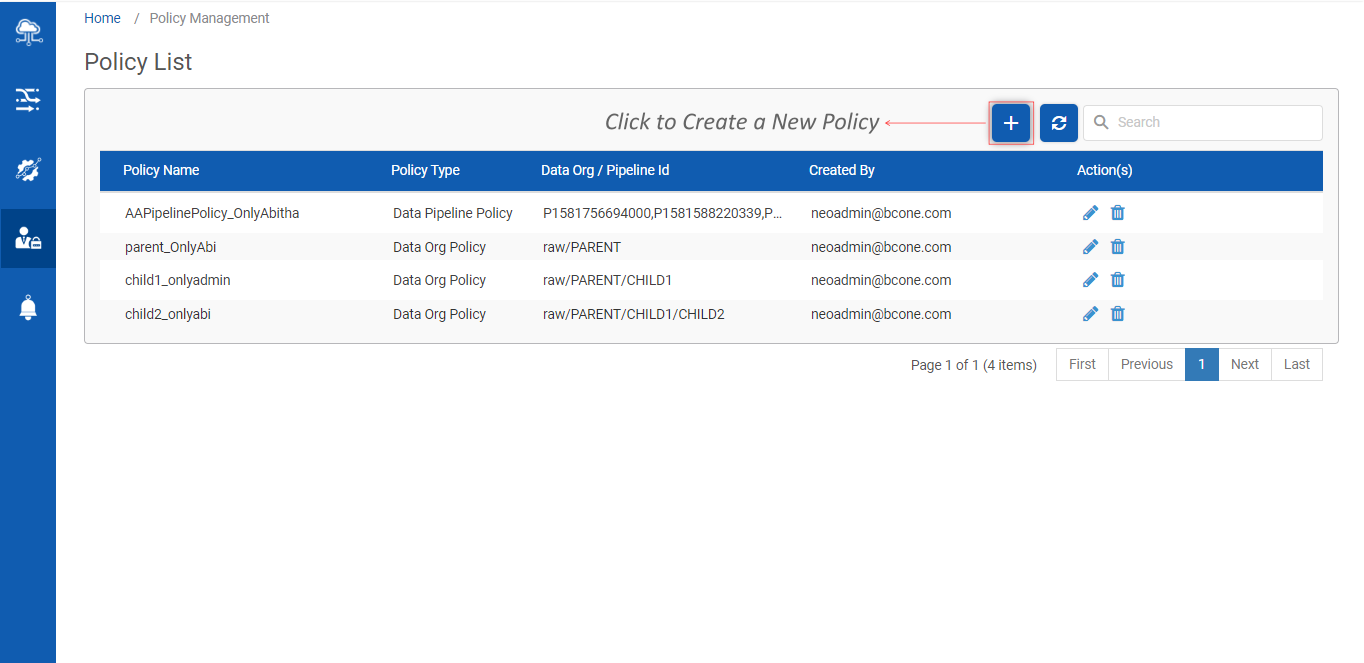This screenshot has height=663, width=1364.
Task: Edit the child2_onlyabi policy
Action: point(1090,314)
